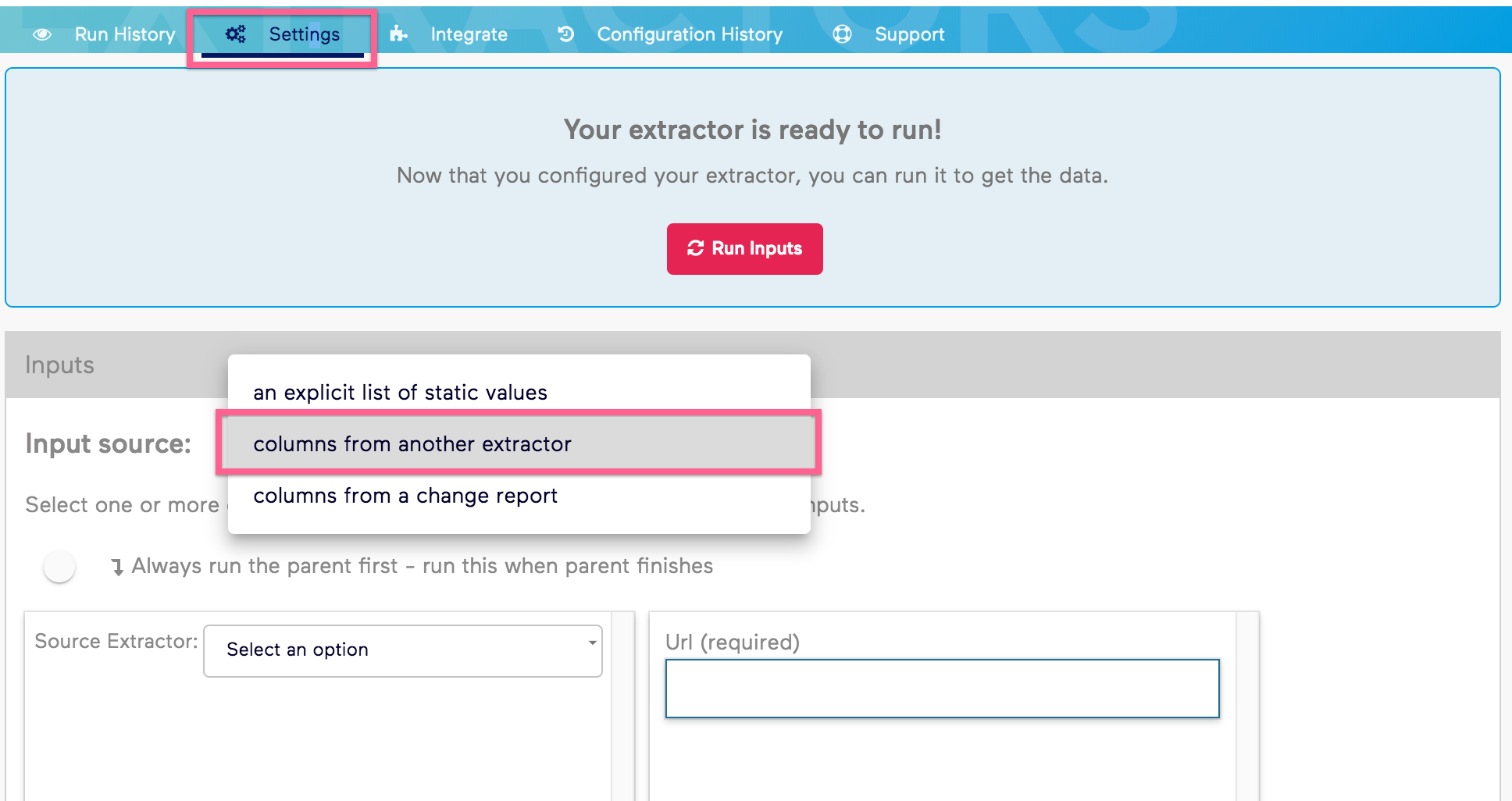Click the arrow icon before 'Always run the parent first'
Image resolution: width=1512 pixels, height=801 pixels.
(x=117, y=567)
